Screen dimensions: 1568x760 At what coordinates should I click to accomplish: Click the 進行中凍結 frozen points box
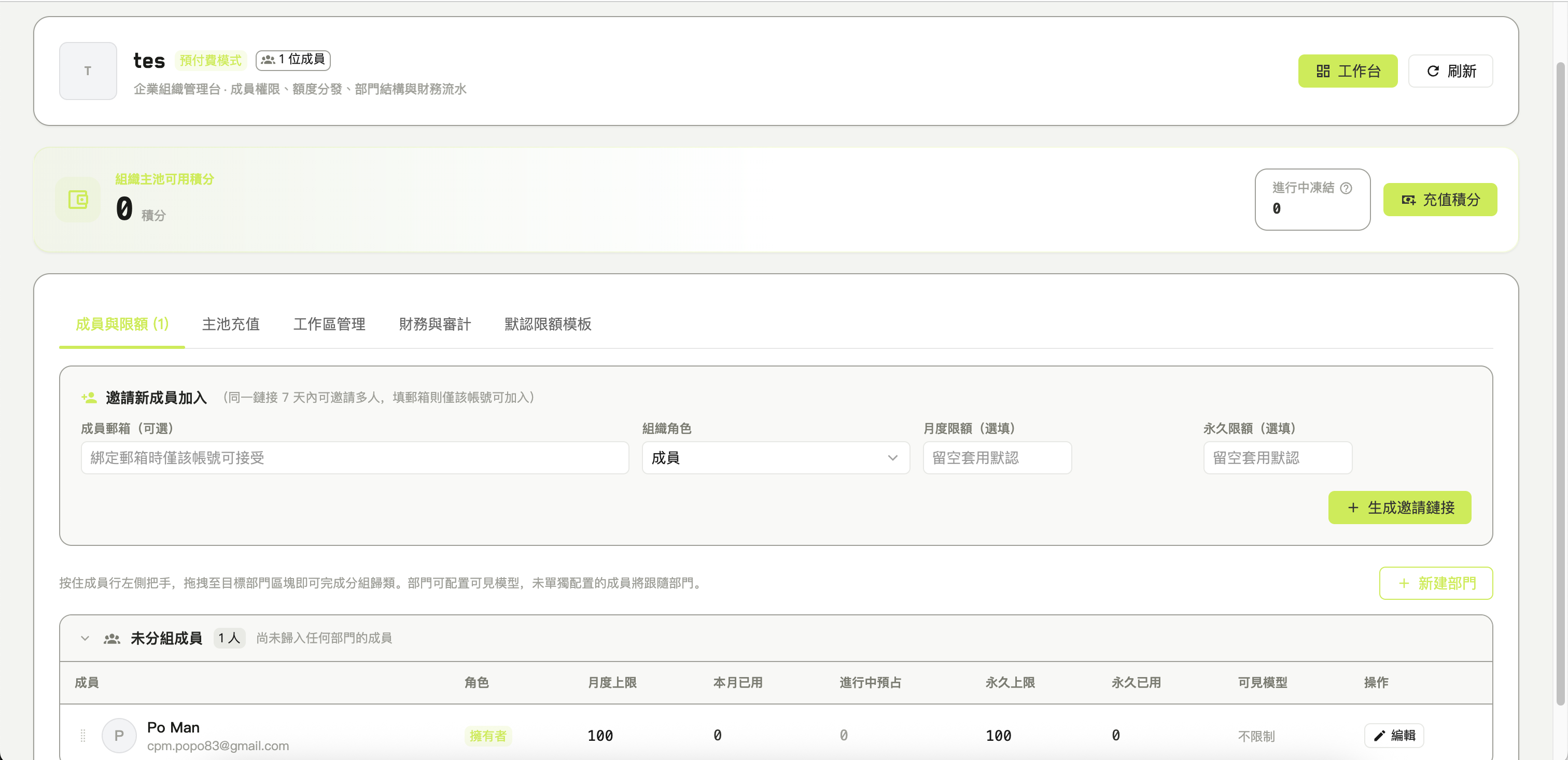tap(1312, 200)
